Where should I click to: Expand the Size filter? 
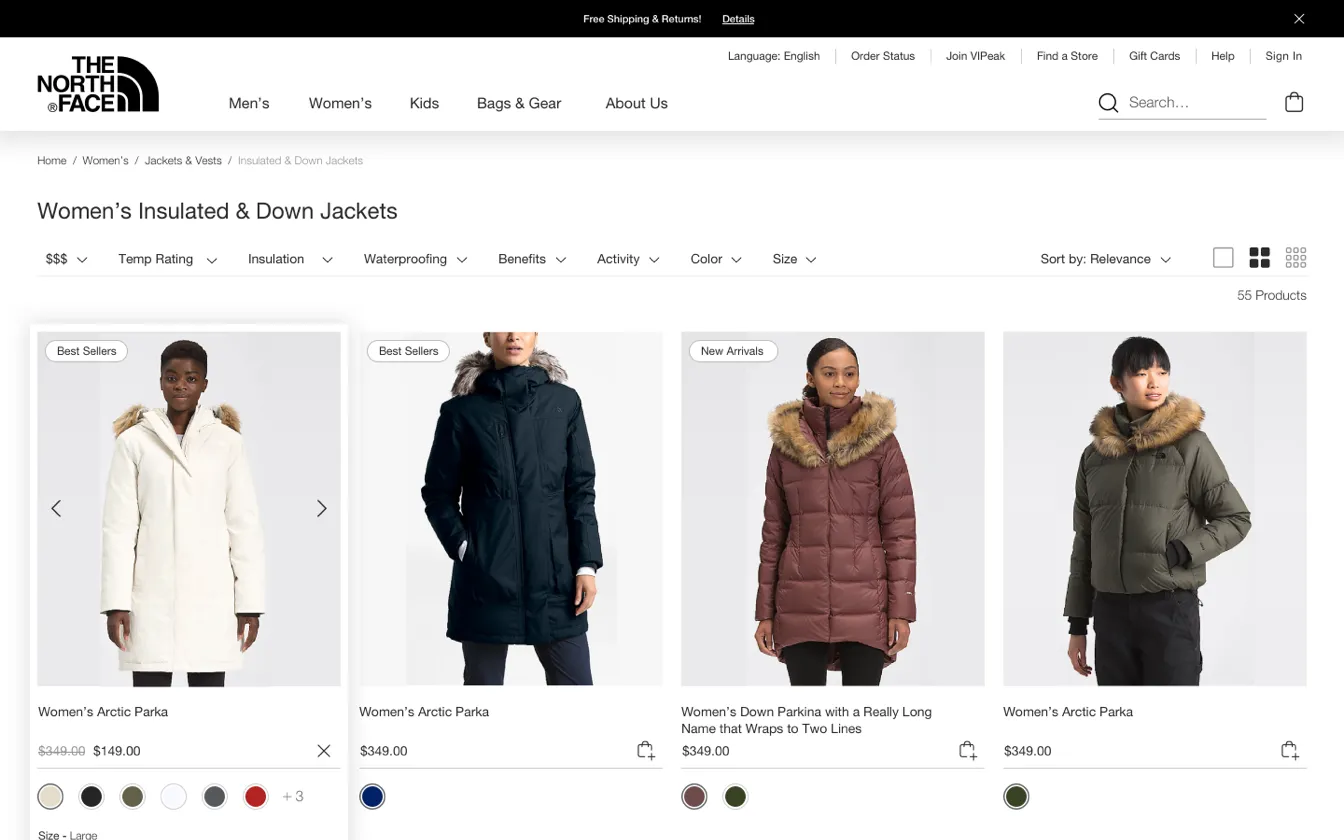point(794,259)
